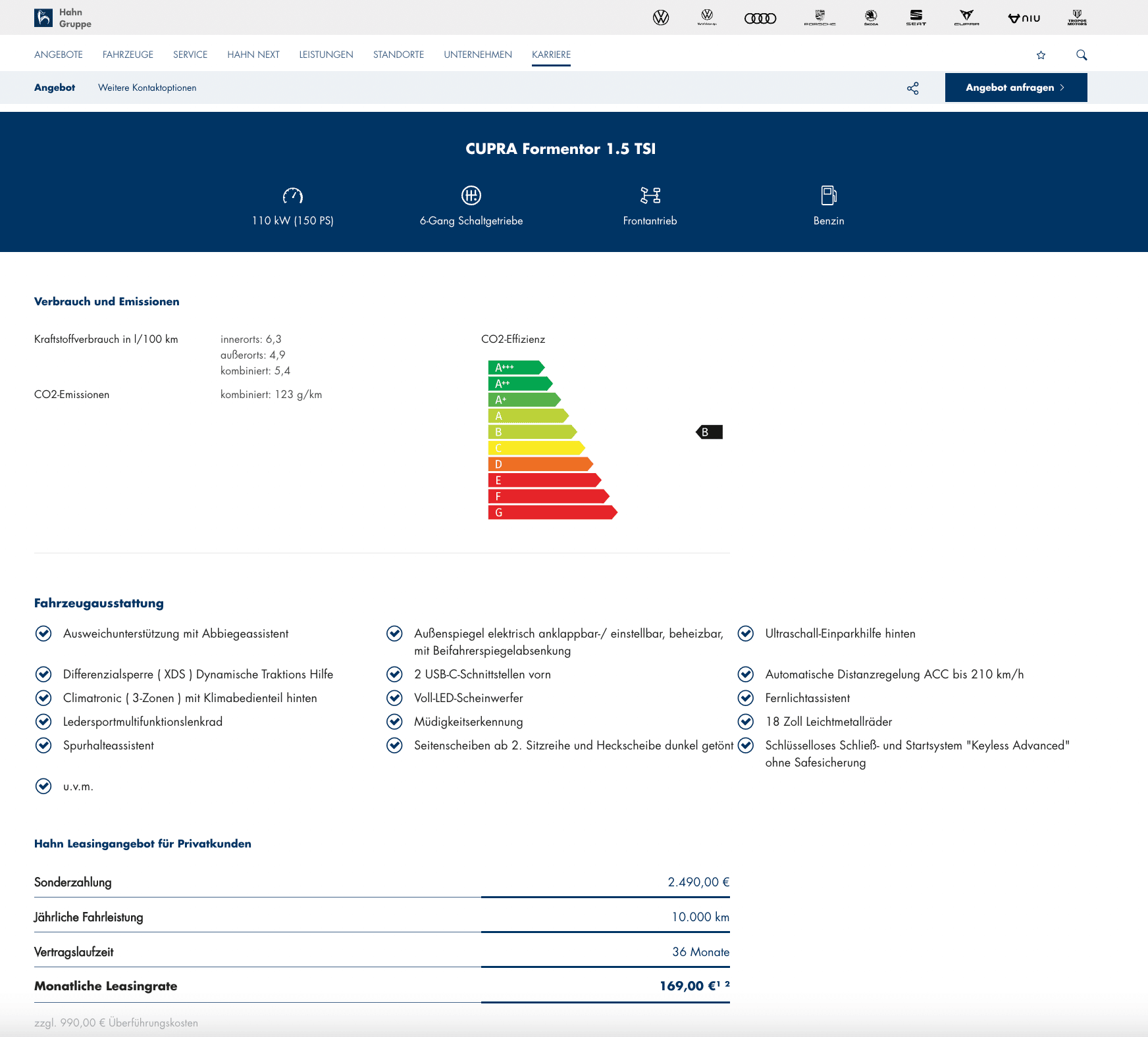Select the Tropos Motors brand logo
This screenshot has height=1037, width=1148.
(x=1077, y=18)
